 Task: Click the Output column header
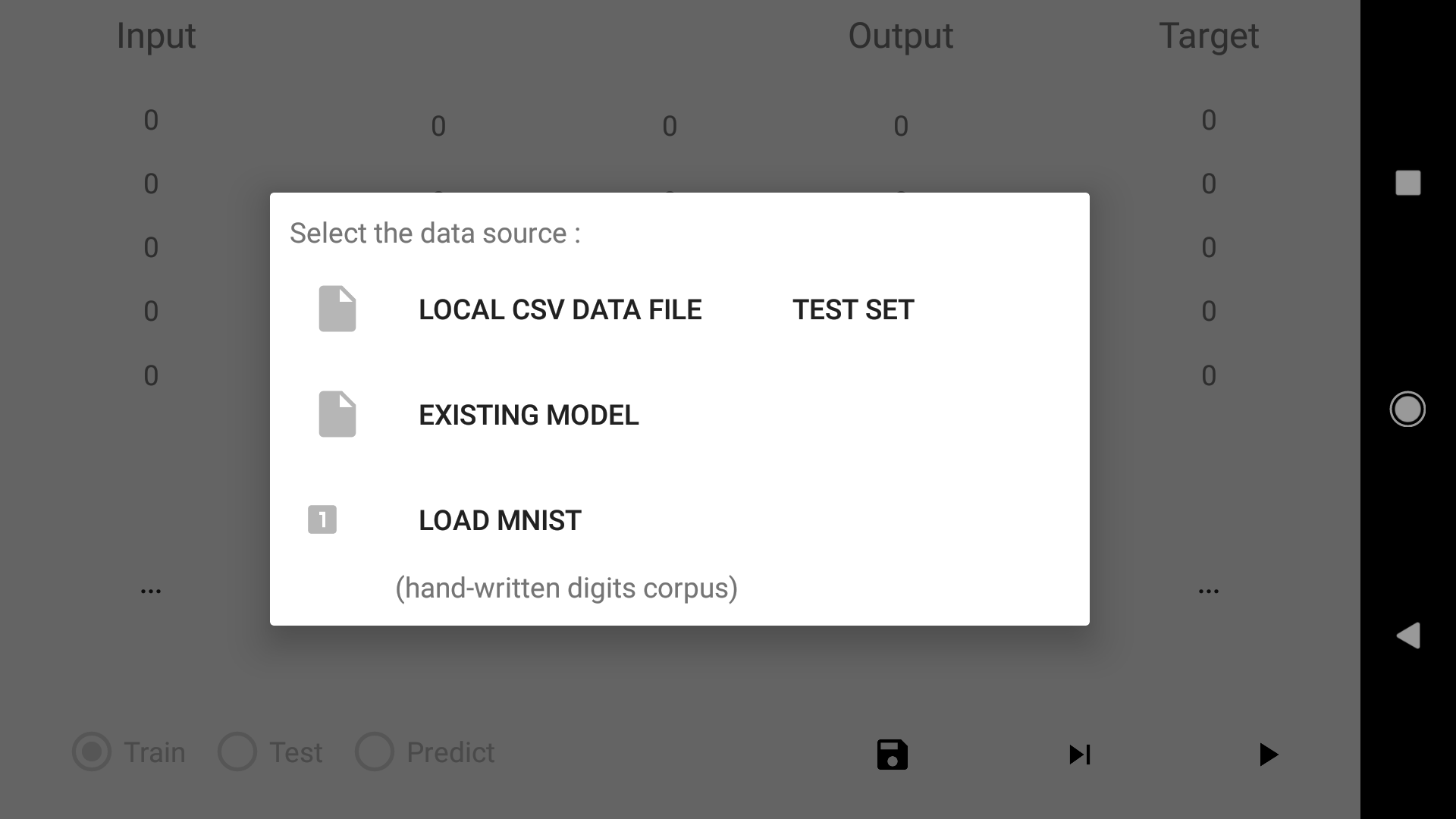(900, 36)
